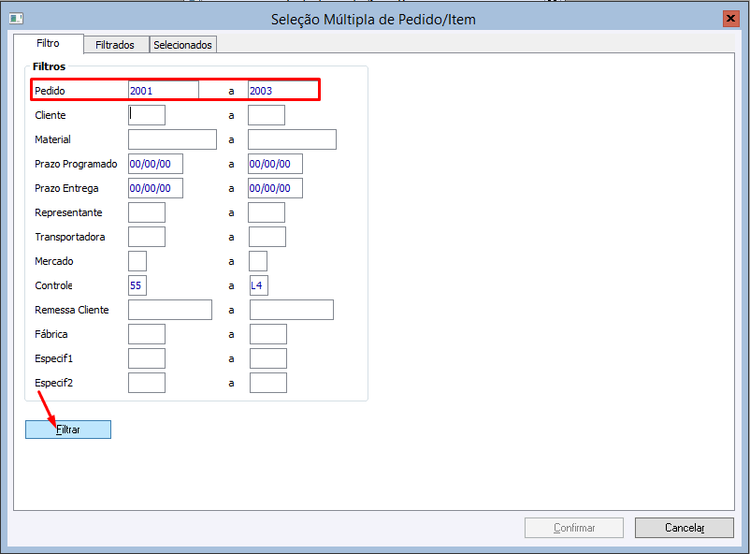Image resolution: width=750 pixels, height=554 pixels.
Task: Click the Remessa Cliente end field
Action: (x=292, y=310)
